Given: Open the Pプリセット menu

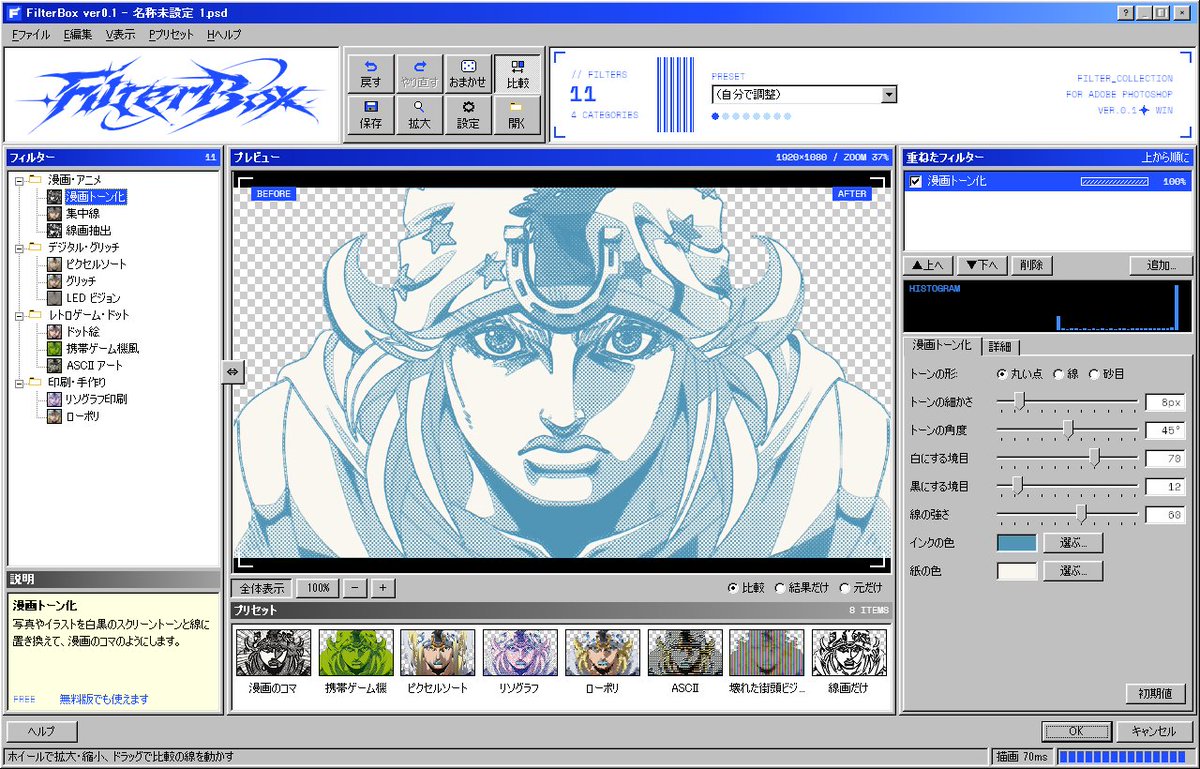Looking at the screenshot, I should click(171, 34).
